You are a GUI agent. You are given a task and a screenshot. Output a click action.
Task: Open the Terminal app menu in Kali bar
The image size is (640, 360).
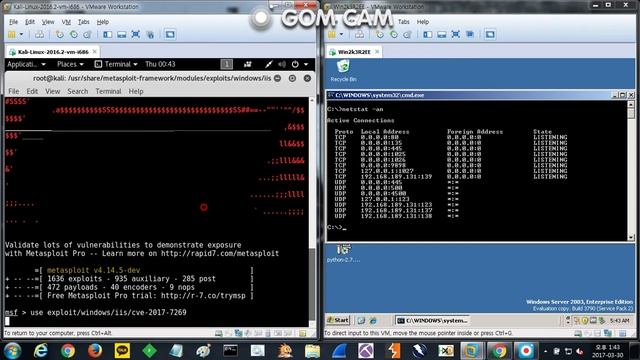(116, 64)
